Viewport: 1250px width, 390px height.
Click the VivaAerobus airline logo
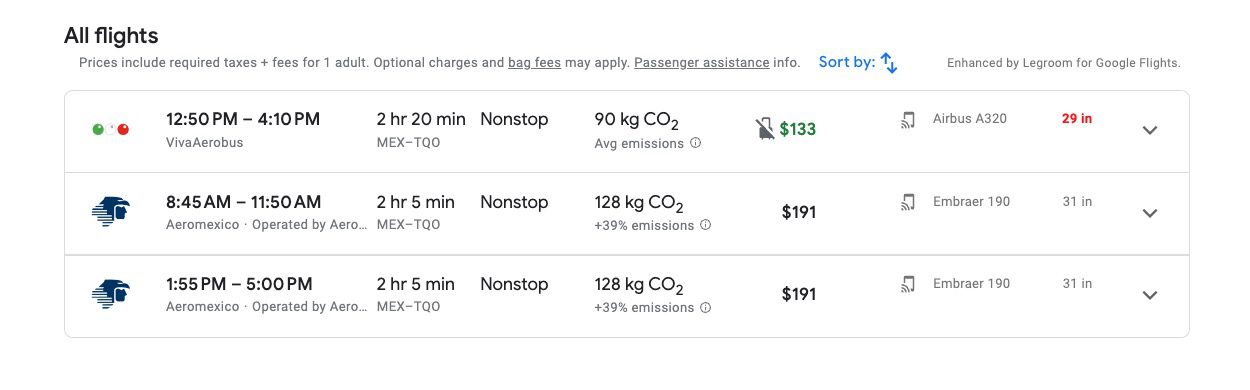pos(110,129)
